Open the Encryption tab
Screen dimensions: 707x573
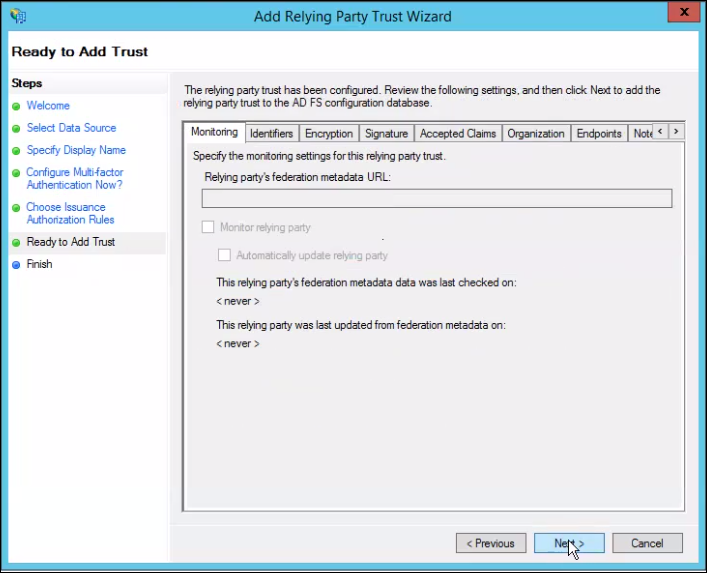coord(329,133)
